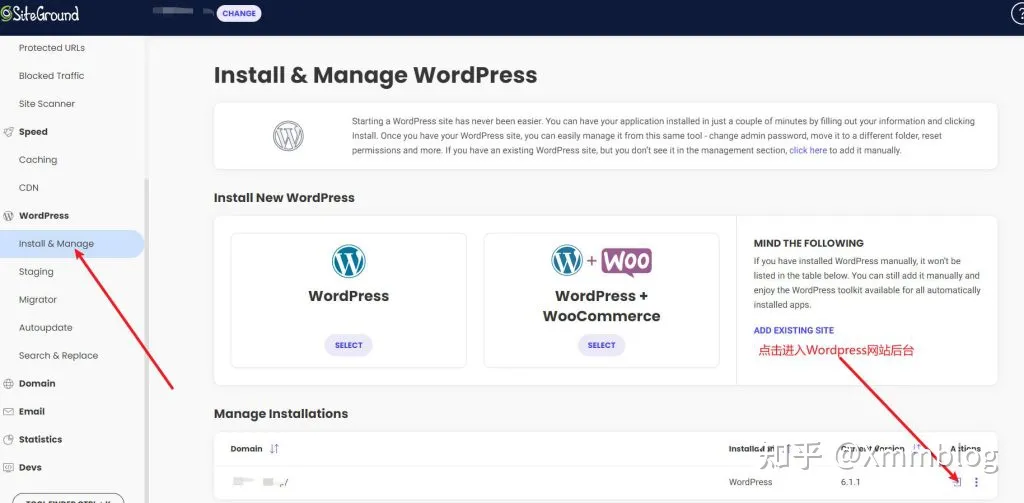
Task: Click the Email envelope icon
Action: [8, 412]
